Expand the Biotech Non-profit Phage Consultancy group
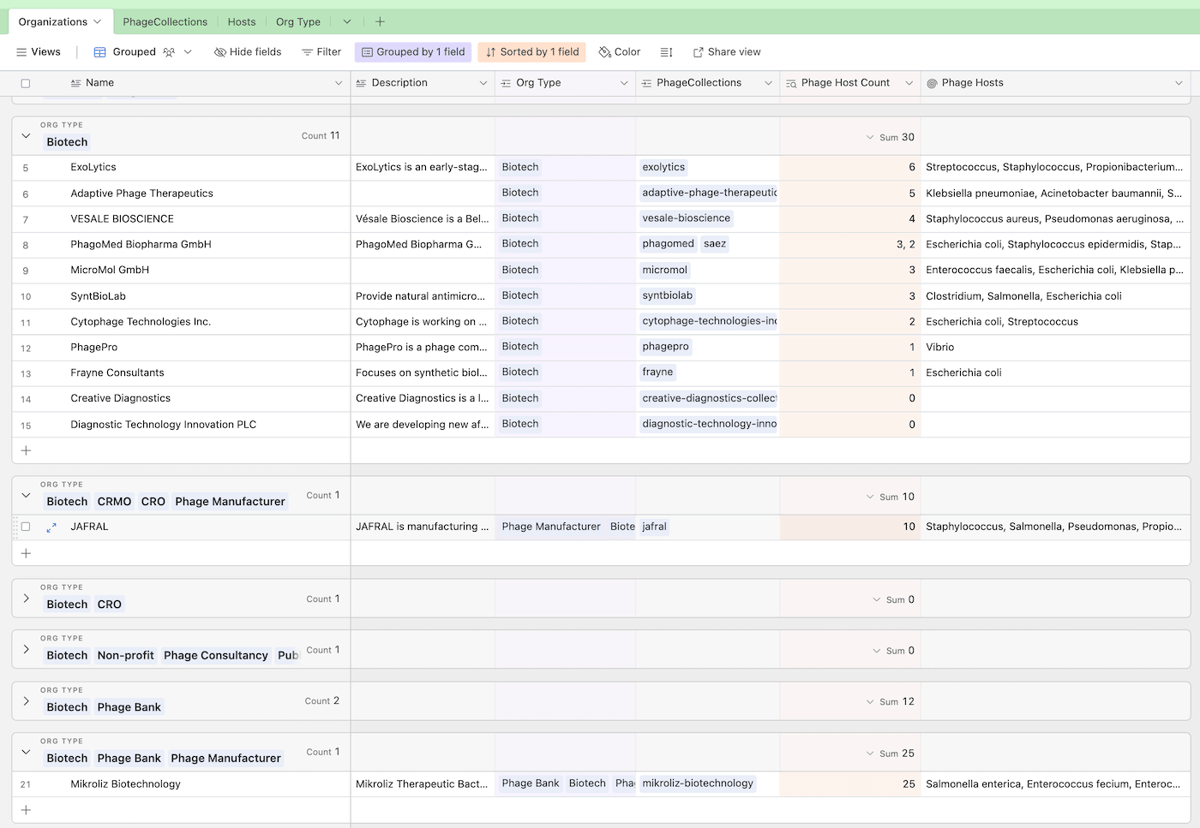The width and height of the screenshot is (1200, 828). pos(26,649)
